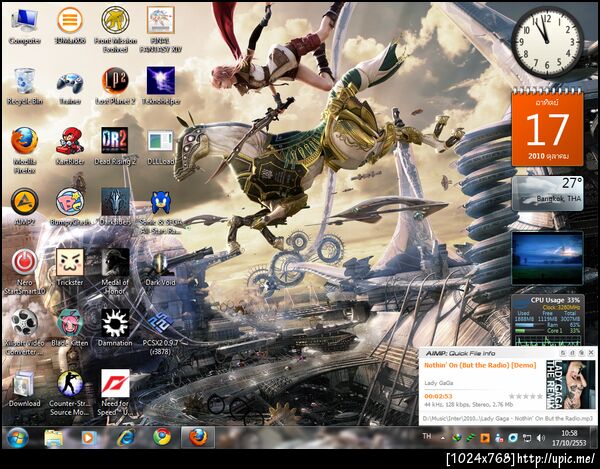This screenshot has height=469, width=600.
Task: Click the 44 kHz 128 kbps info line
Action: [469, 404]
